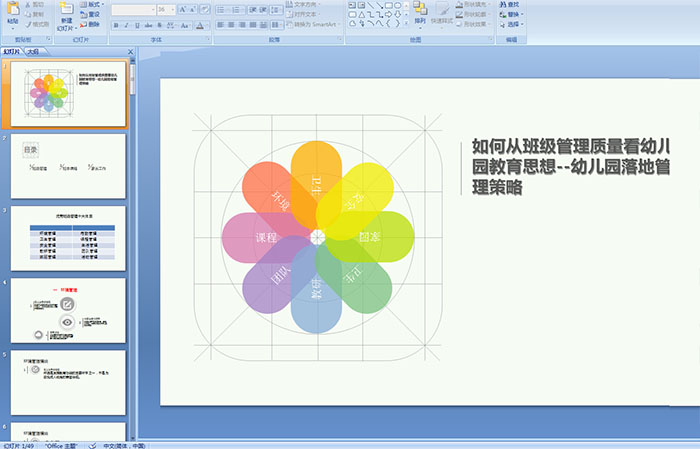Open the Arrange (排列) menu
Viewport: 700px width, 449px height.
tap(420, 13)
